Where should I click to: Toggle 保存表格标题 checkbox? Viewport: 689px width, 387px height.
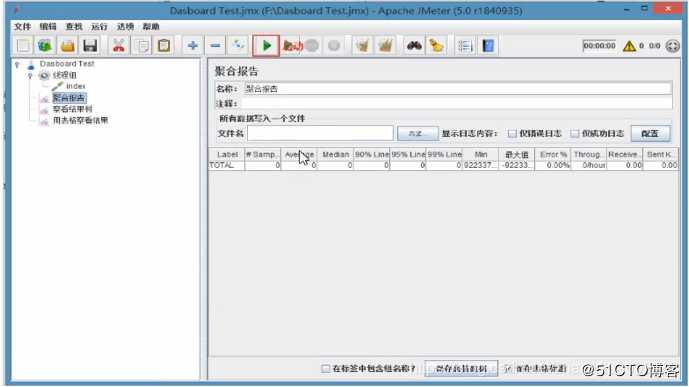[x=508, y=369]
